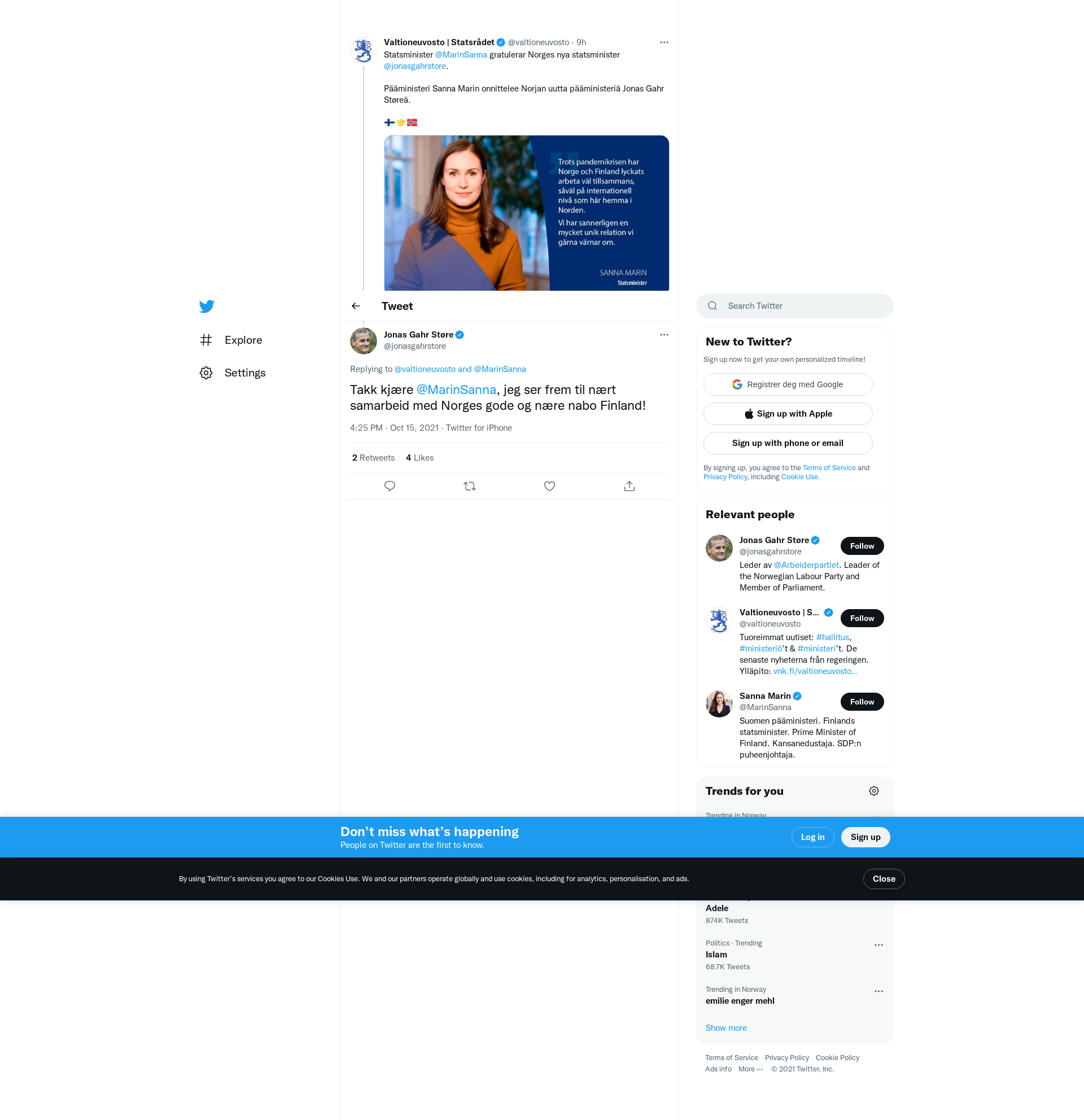Viewport: 1084px width, 1120px height.
Task: Open Explore from the sidebar
Action: [x=231, y=340]
